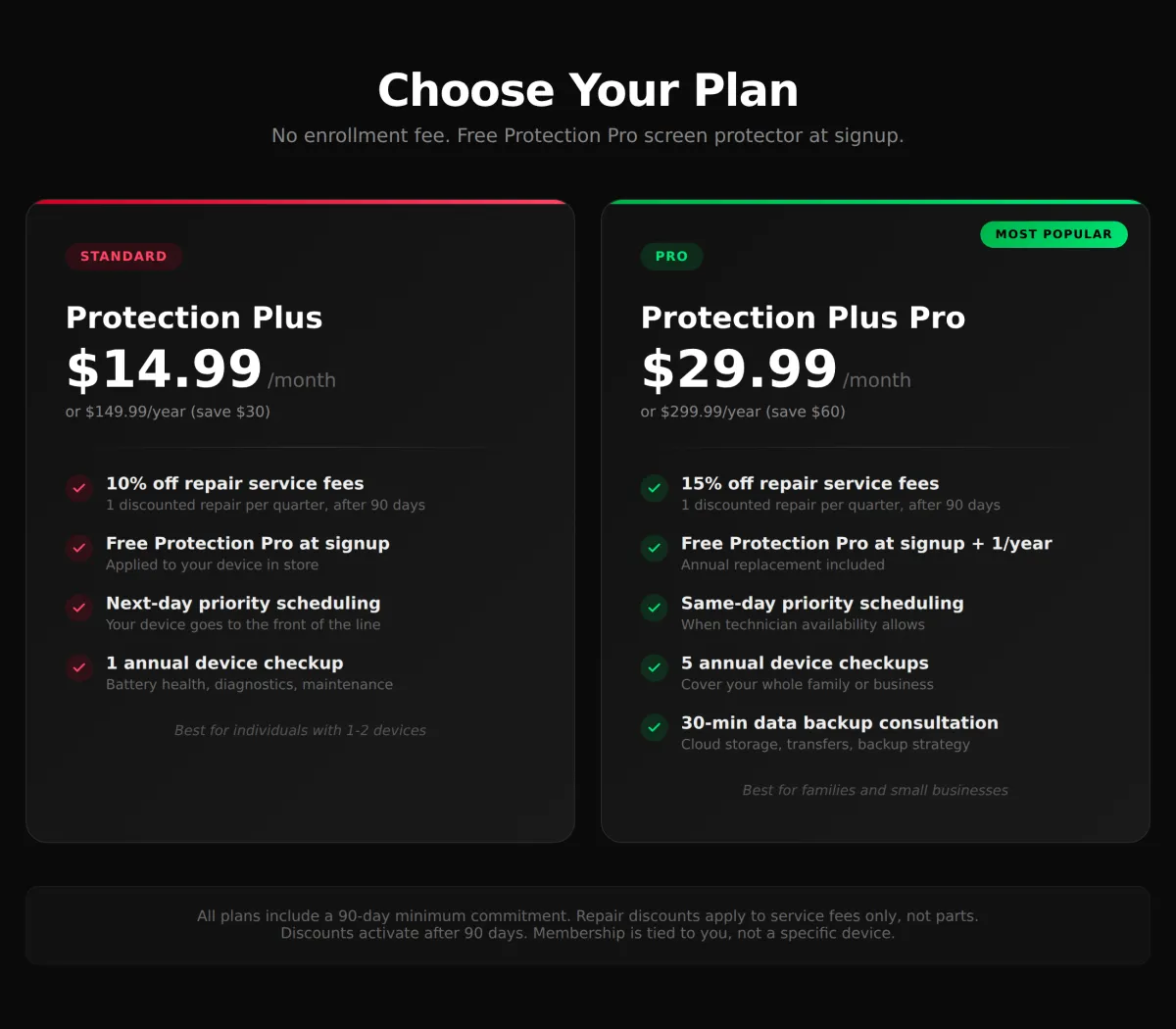Click the checkmark beside 1 annual device checkup
The height and width of the screenshot is (1029, 1176).
(x=79, y=667)
